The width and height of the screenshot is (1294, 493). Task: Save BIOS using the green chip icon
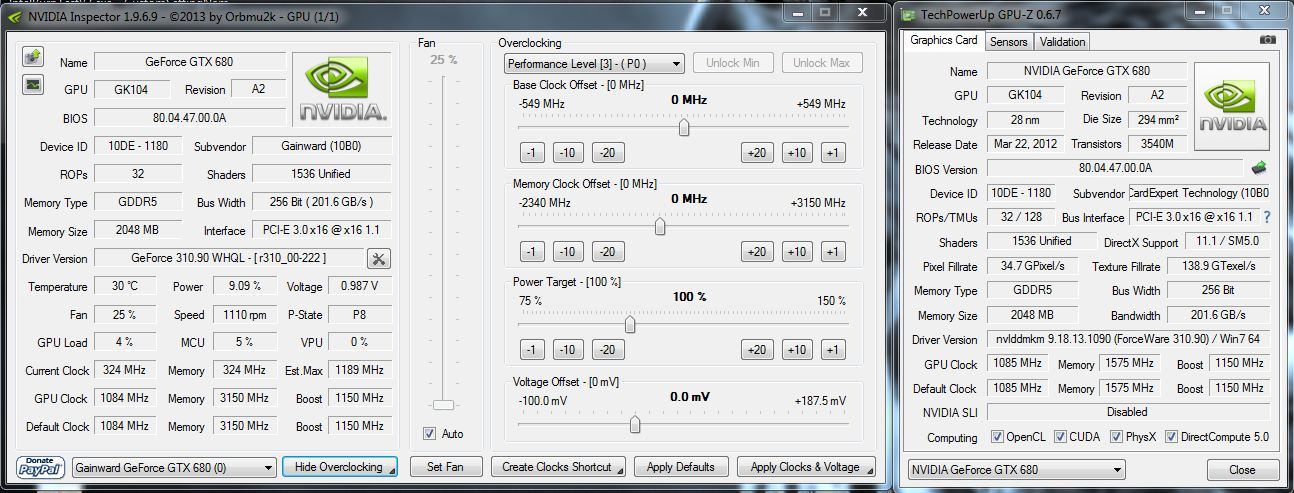[x=1259, y=168]
